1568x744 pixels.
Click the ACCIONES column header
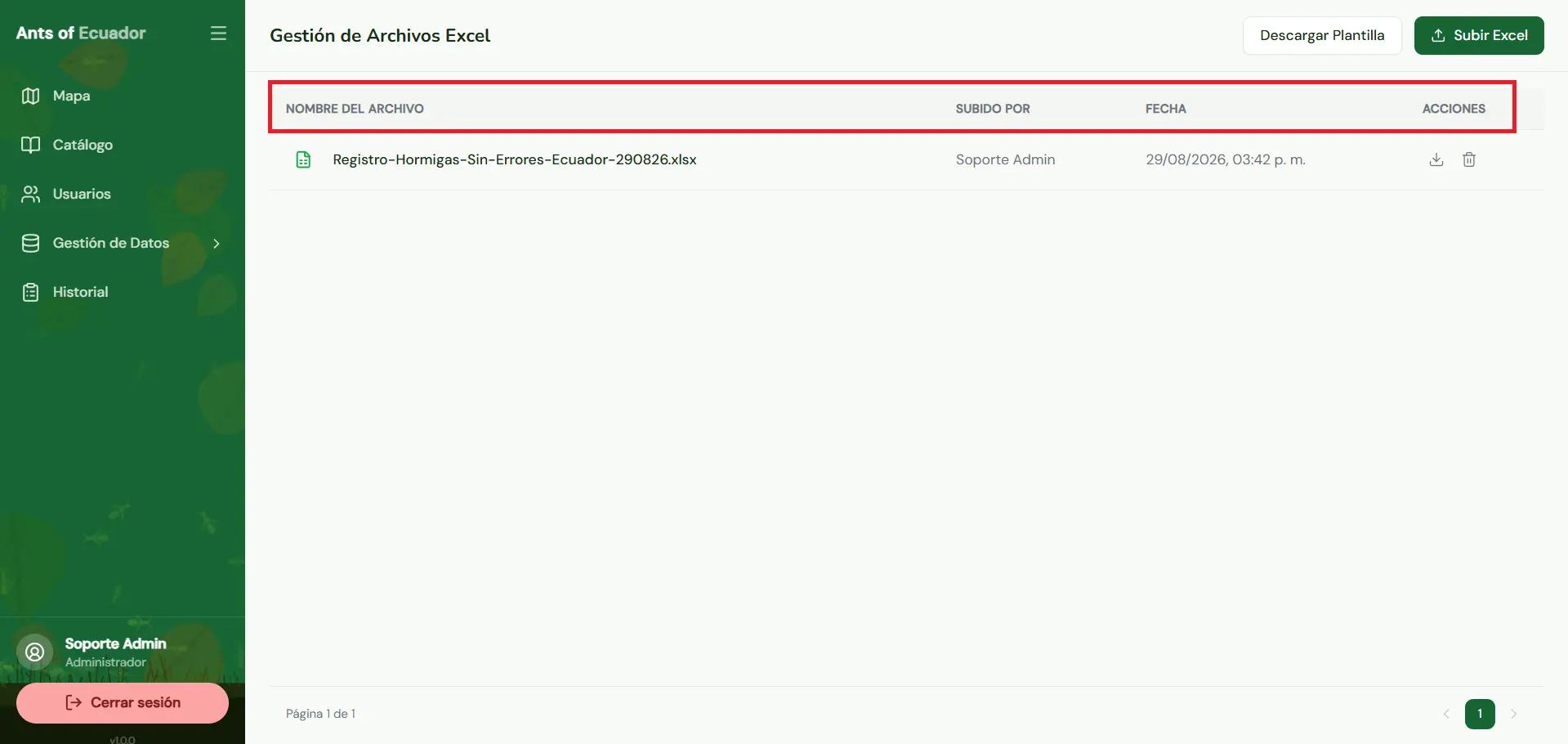click(1454, 109)
